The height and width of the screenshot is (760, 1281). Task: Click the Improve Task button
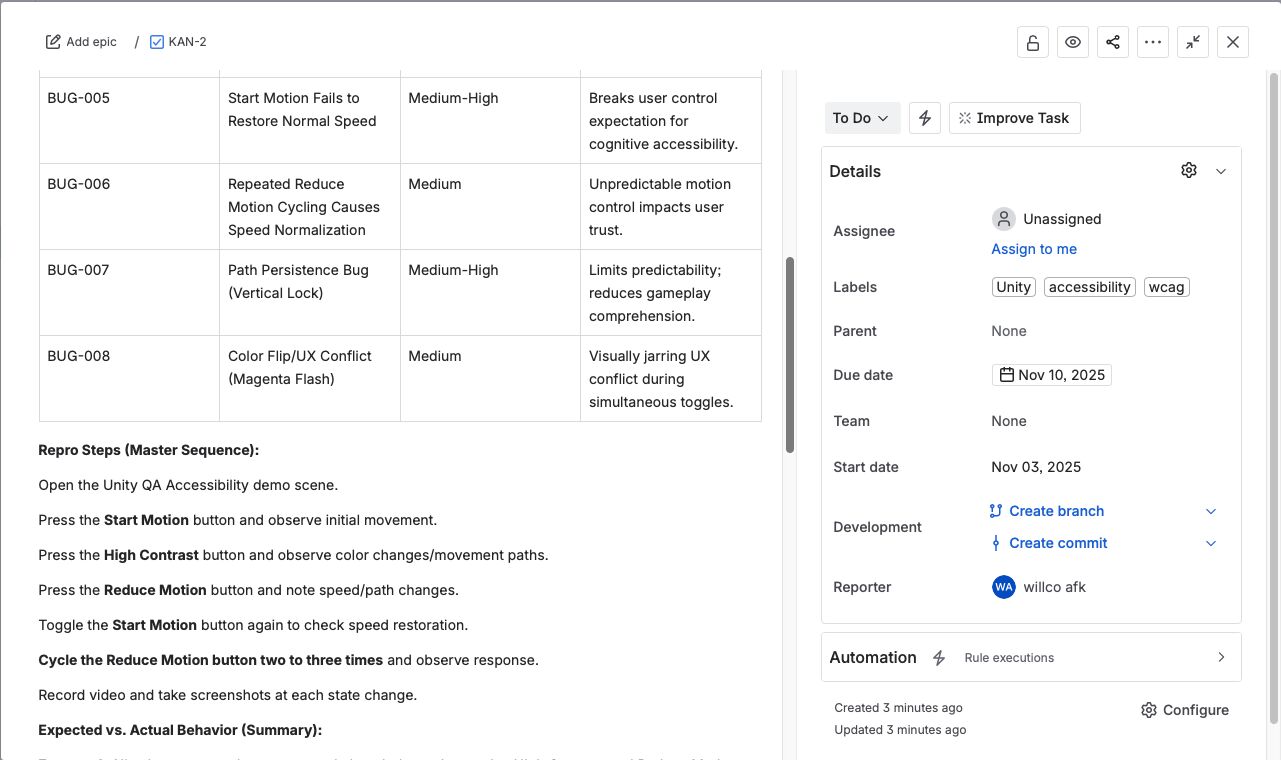1014,118
